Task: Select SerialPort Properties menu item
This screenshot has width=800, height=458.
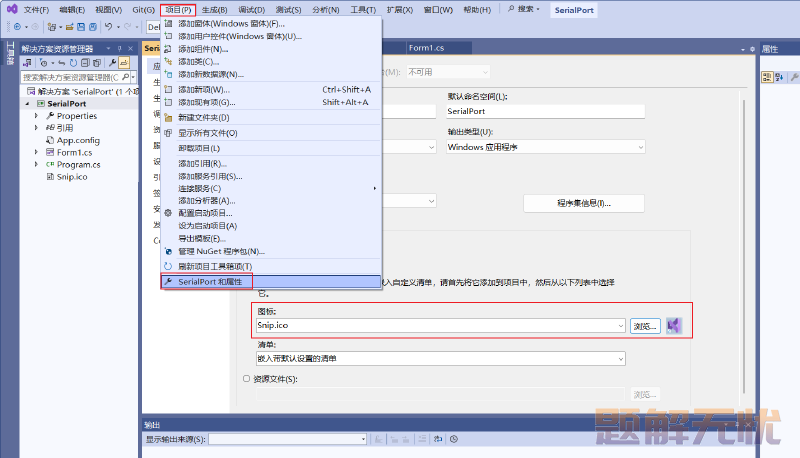Action: click(271, 282)
